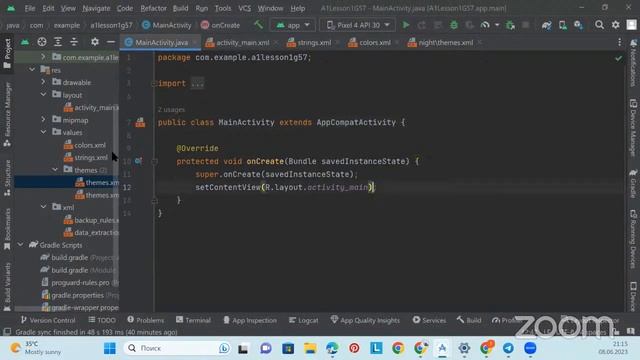
Task: Click Windows search box on taskbar
Action: (178, 348)
